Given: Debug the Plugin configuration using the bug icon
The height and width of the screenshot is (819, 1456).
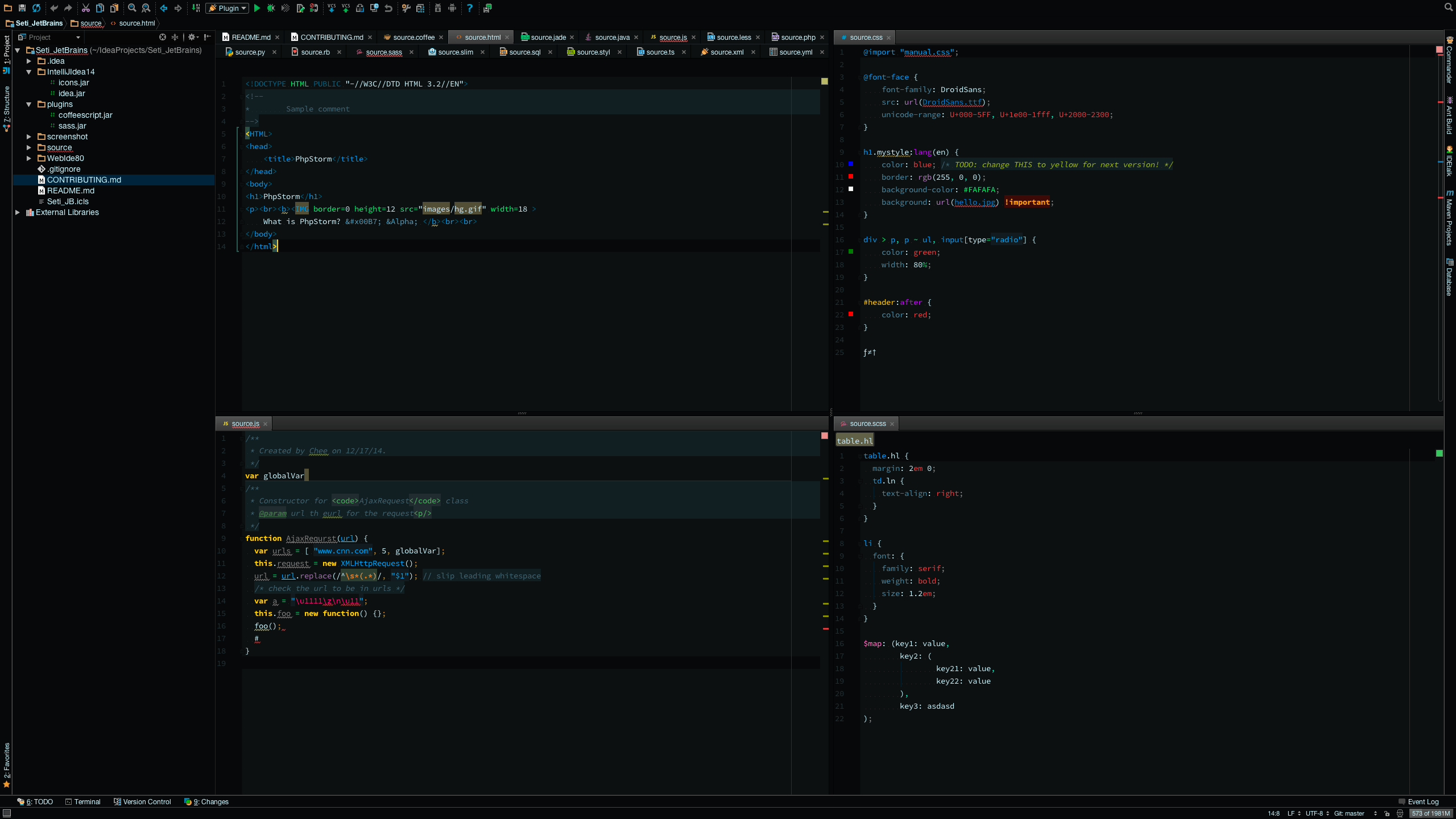Looking at the screenshot, I should (271, 8).
